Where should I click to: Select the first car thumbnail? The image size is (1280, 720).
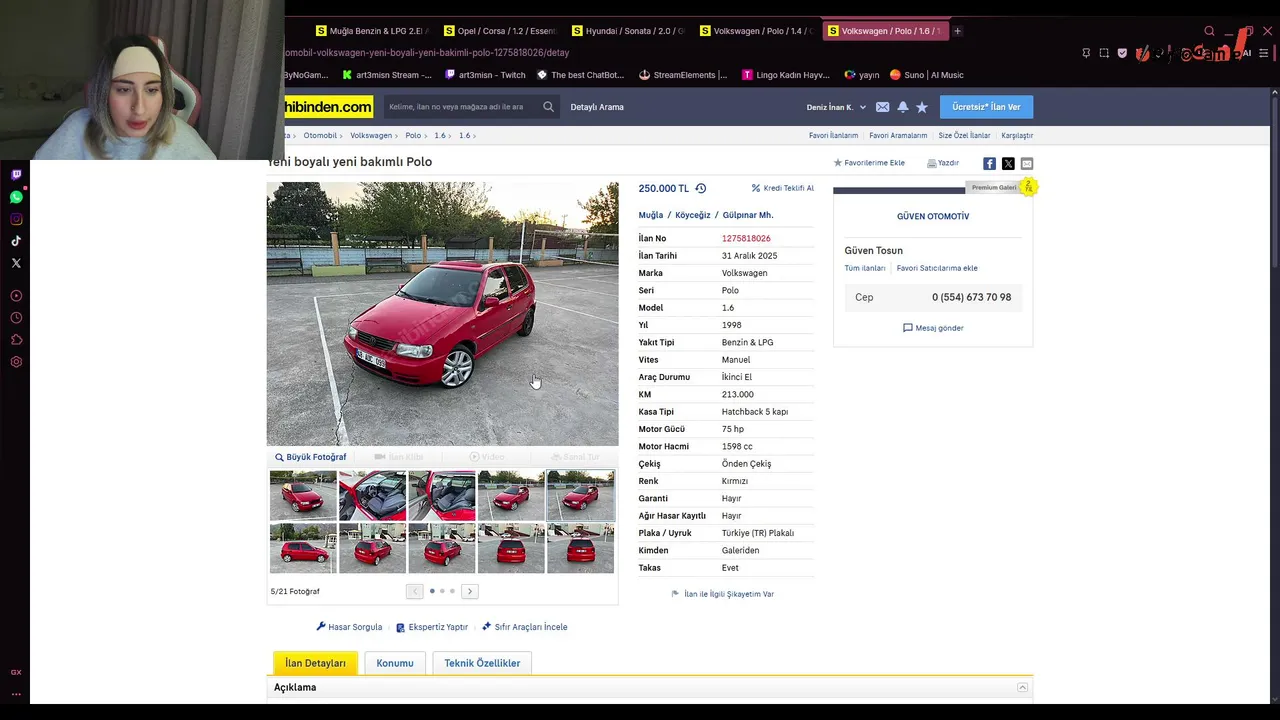pos(303,495)
